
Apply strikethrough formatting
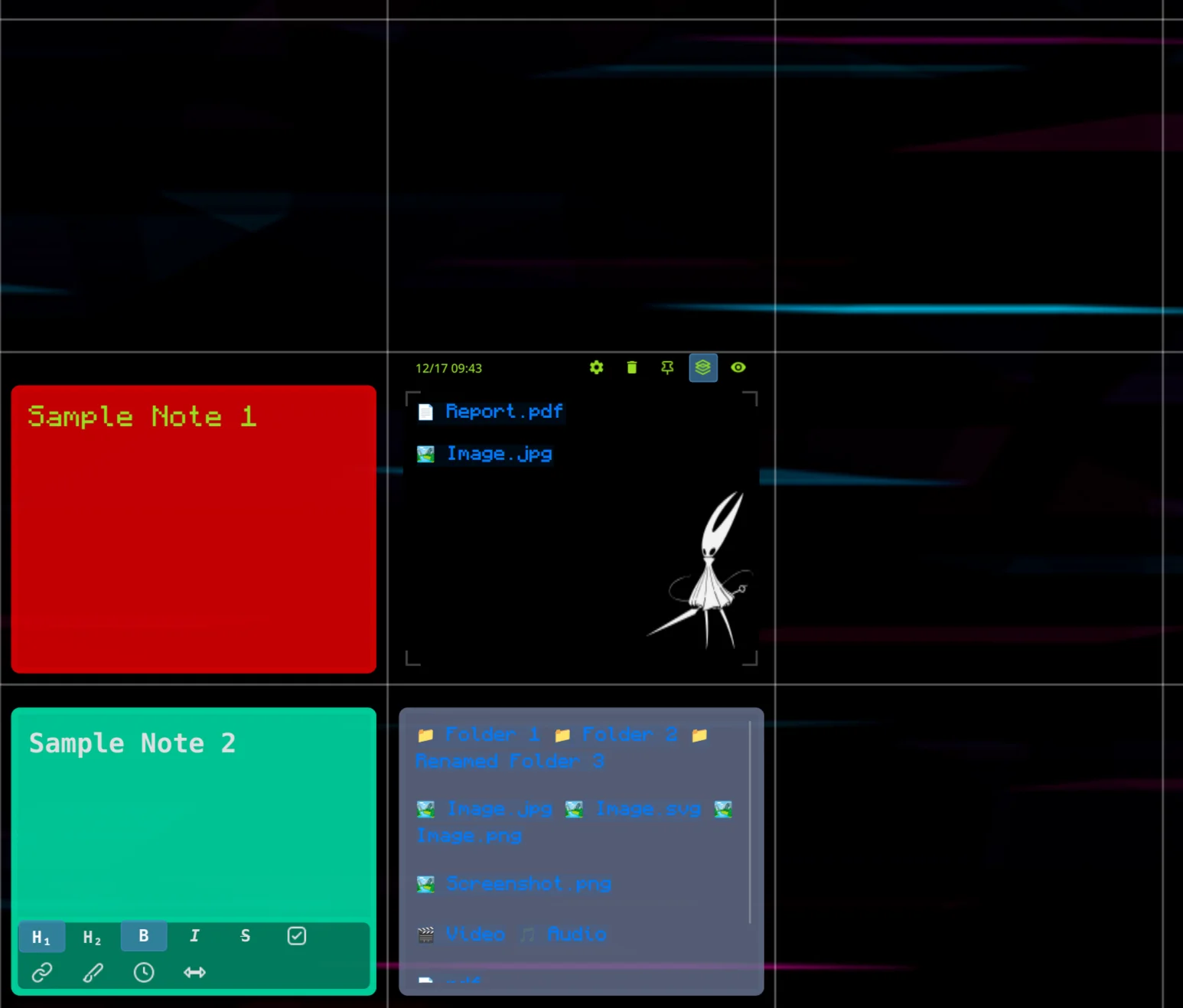pyautogui.click(x=245, y=935)
